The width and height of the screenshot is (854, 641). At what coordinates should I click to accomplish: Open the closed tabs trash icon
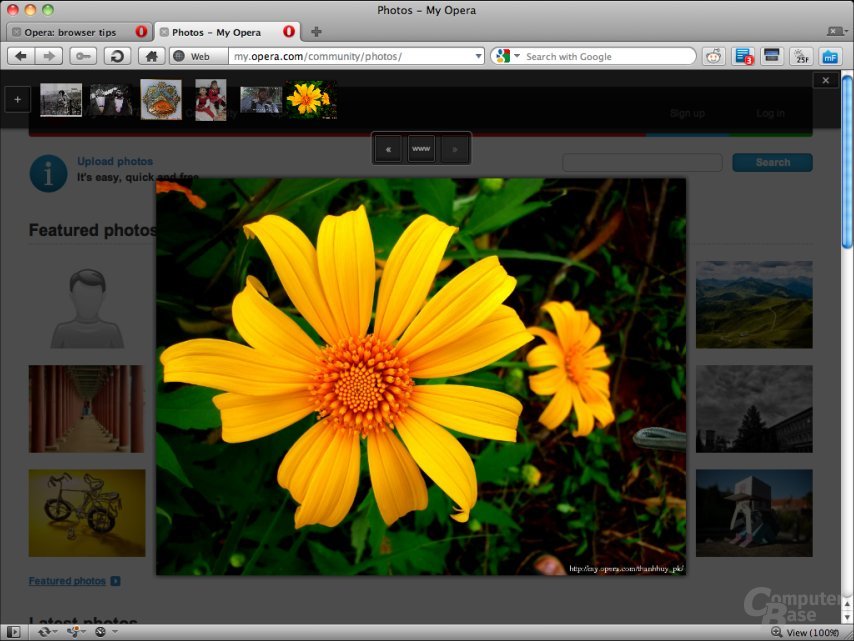pos(835,32)
